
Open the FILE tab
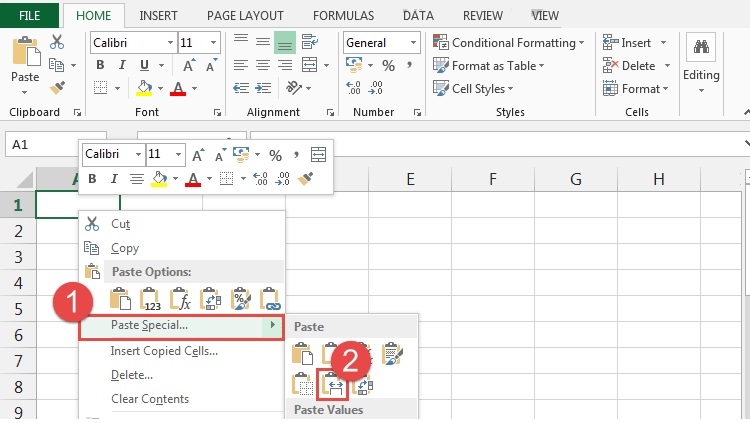29,15
